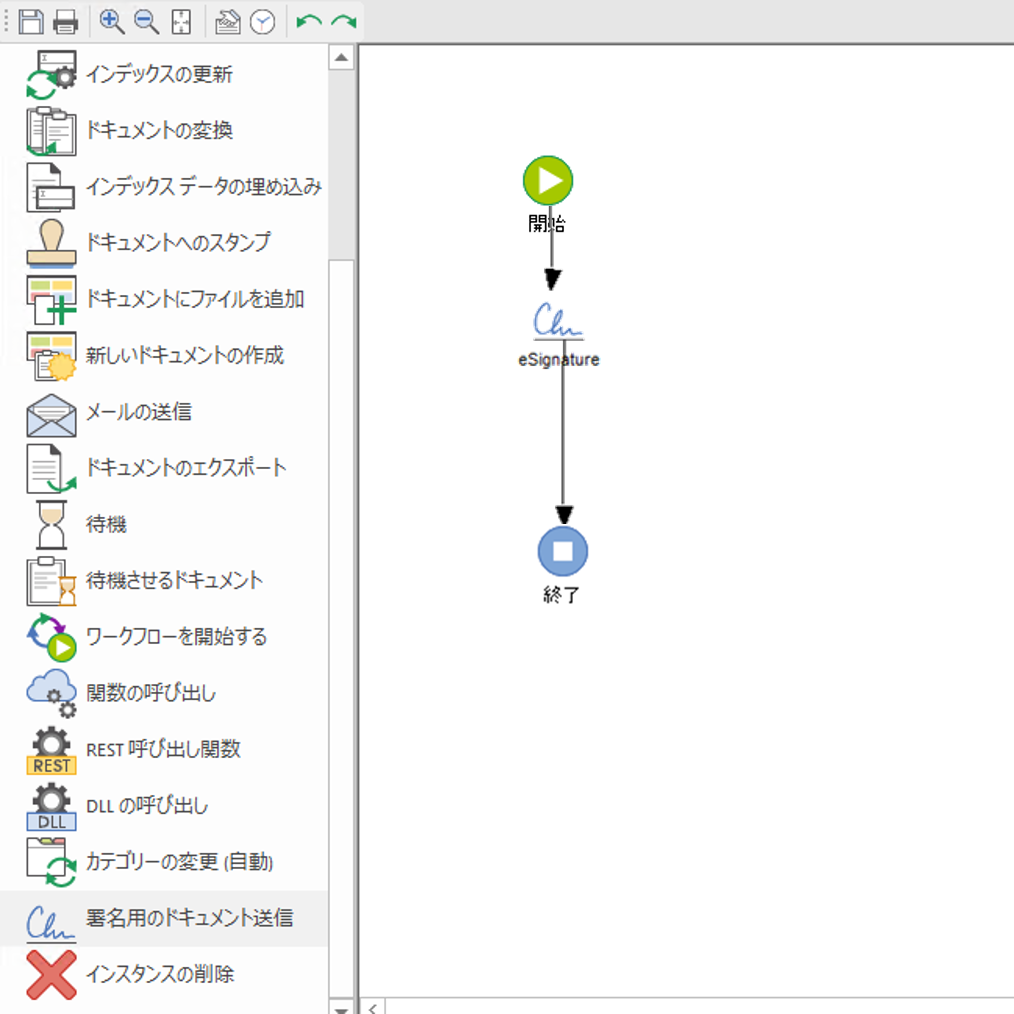Select the 待機させるドキュメント icon

[x=51, y=581]
